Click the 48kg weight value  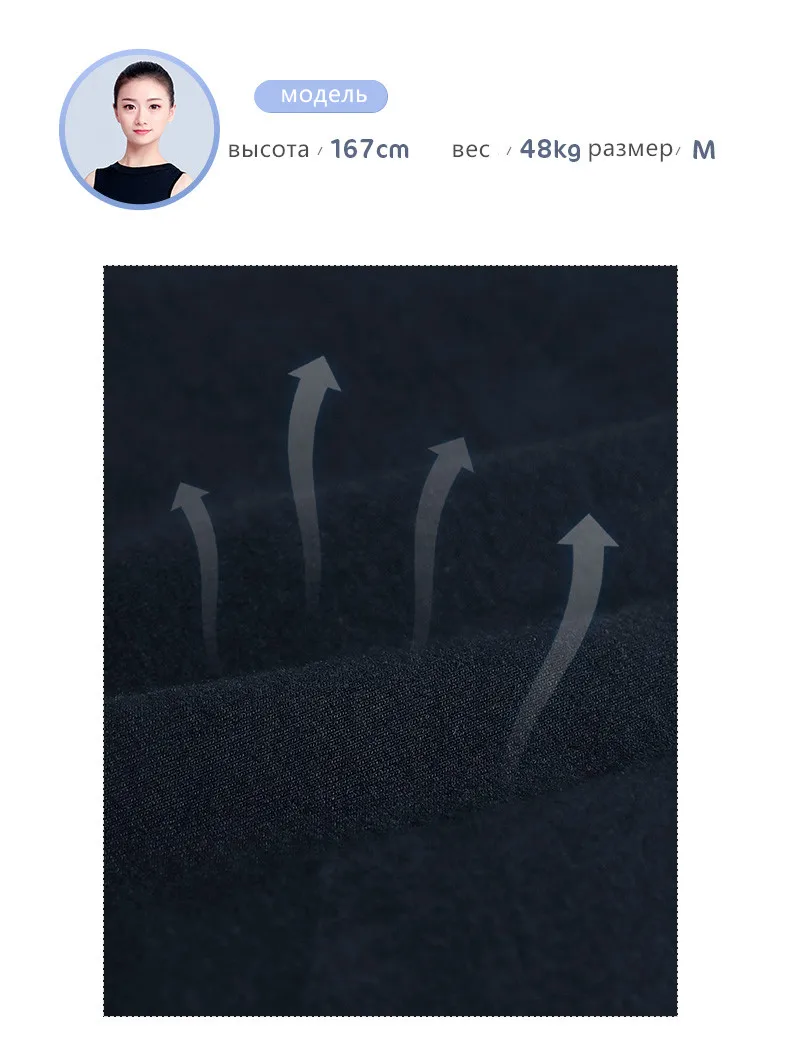point(550,150)
